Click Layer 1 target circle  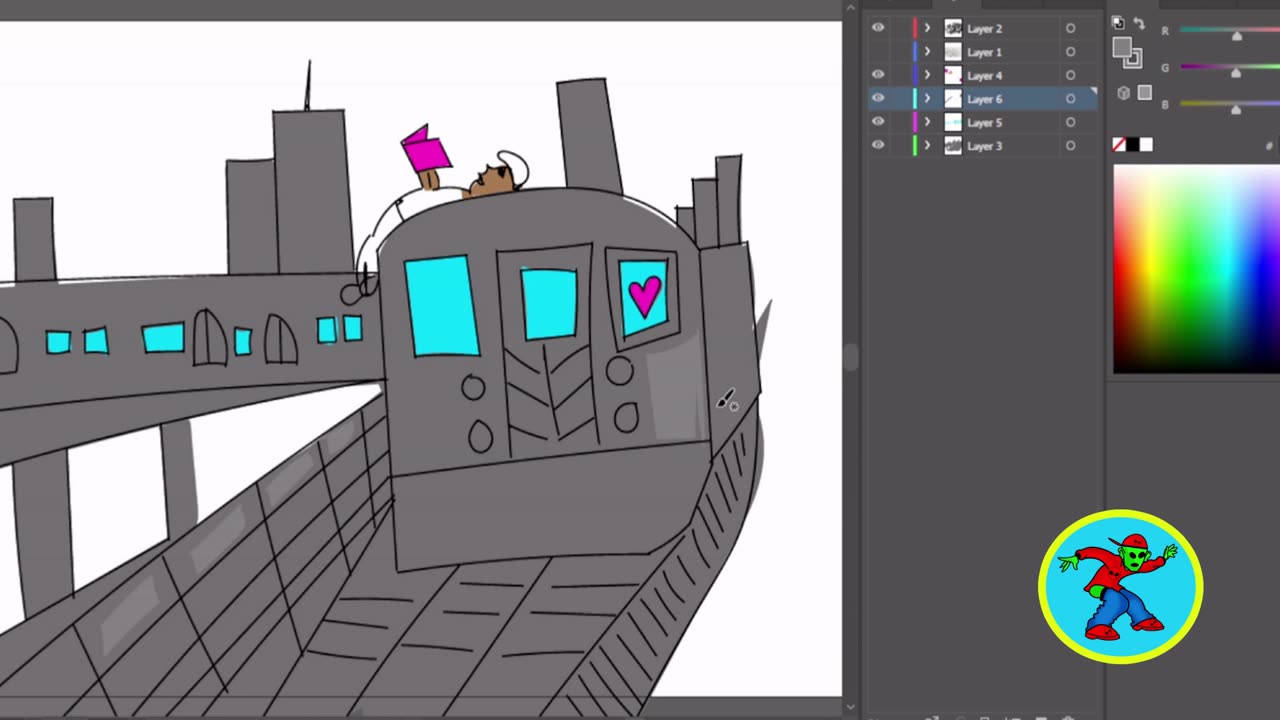tap(1070, 52)
